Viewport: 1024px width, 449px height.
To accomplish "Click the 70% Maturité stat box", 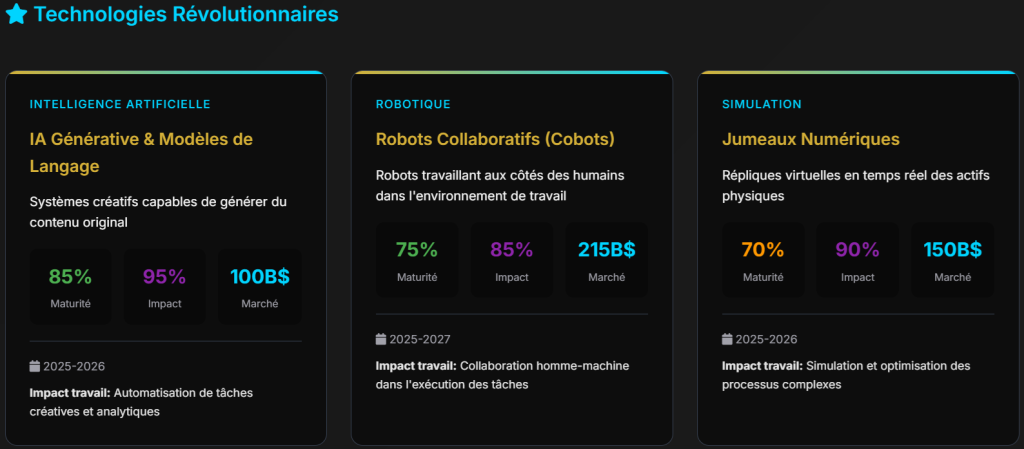I will [763, 260].
